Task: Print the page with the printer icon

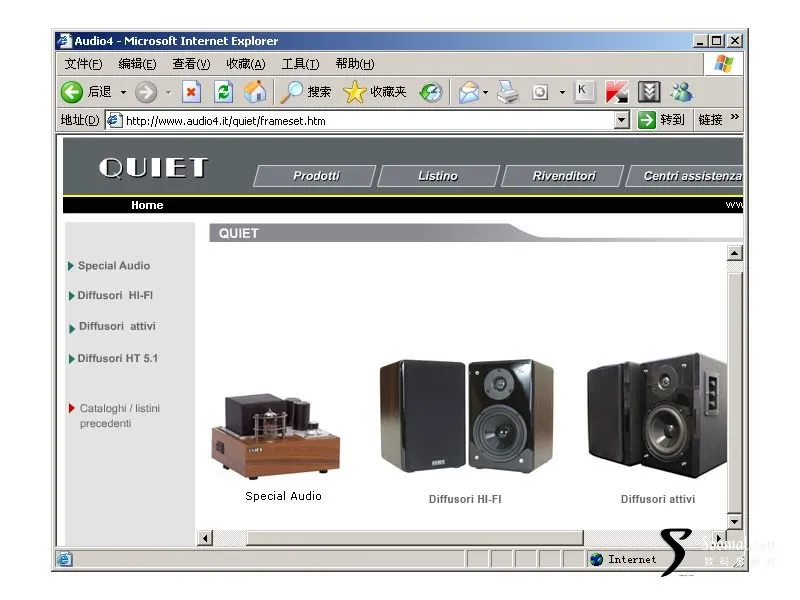Action: pos(508,92)
